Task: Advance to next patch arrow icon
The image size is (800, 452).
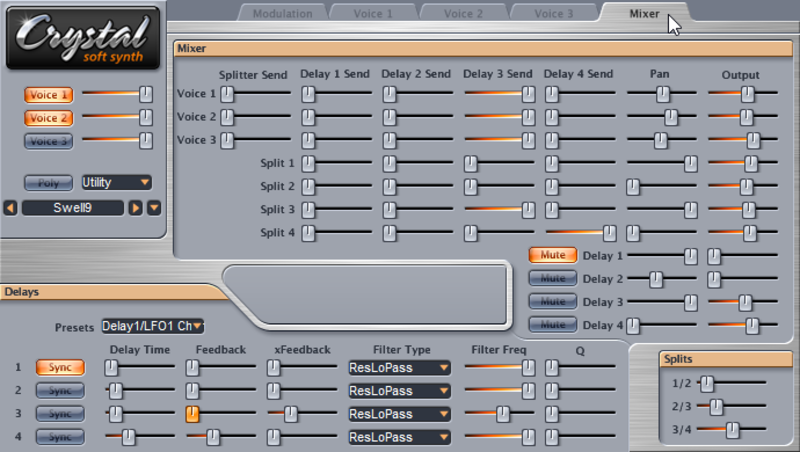Action: tap(135, 208)
